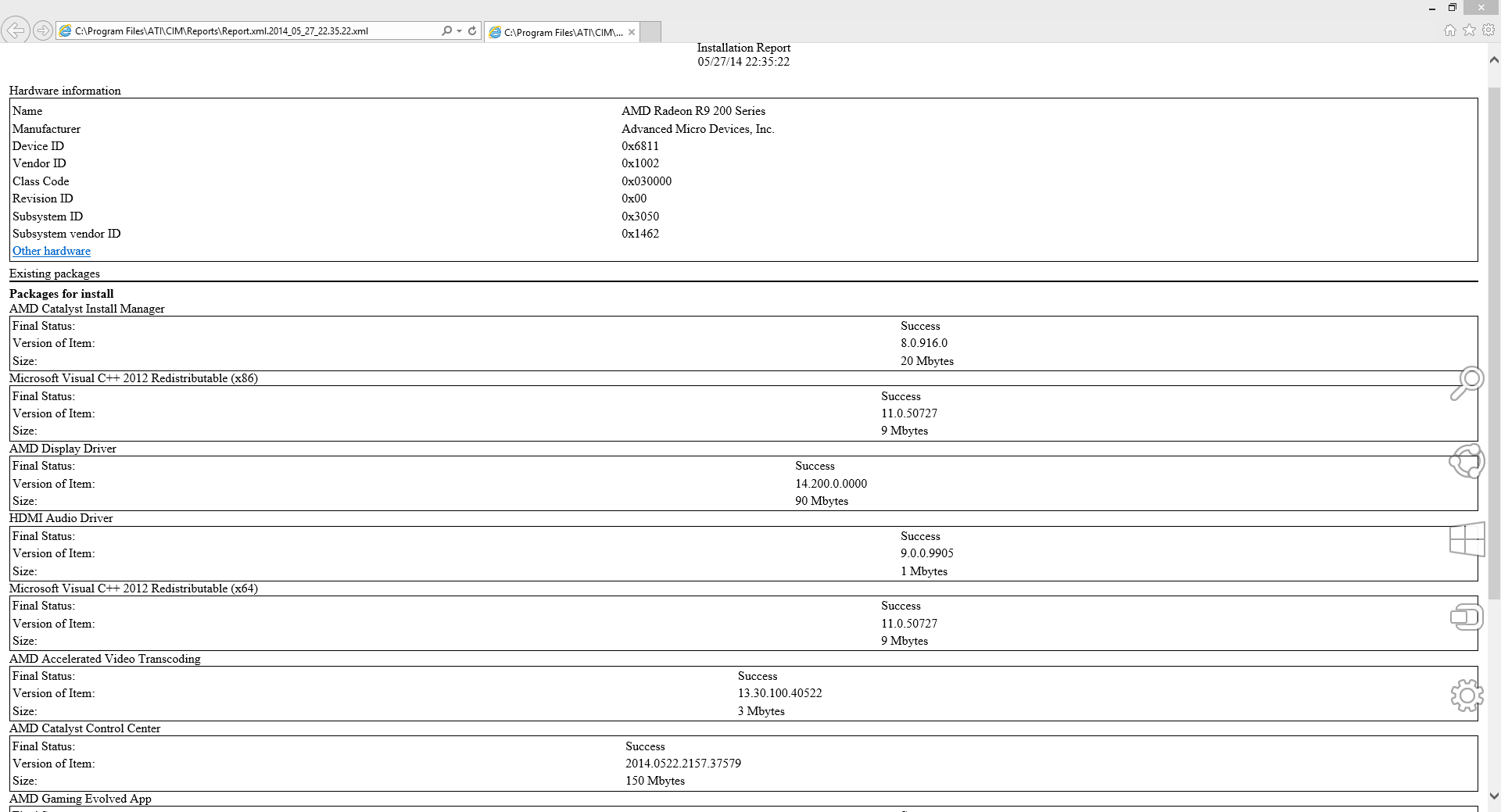Restore down the browser window
1501x812 pixels.
(1453, 8)
